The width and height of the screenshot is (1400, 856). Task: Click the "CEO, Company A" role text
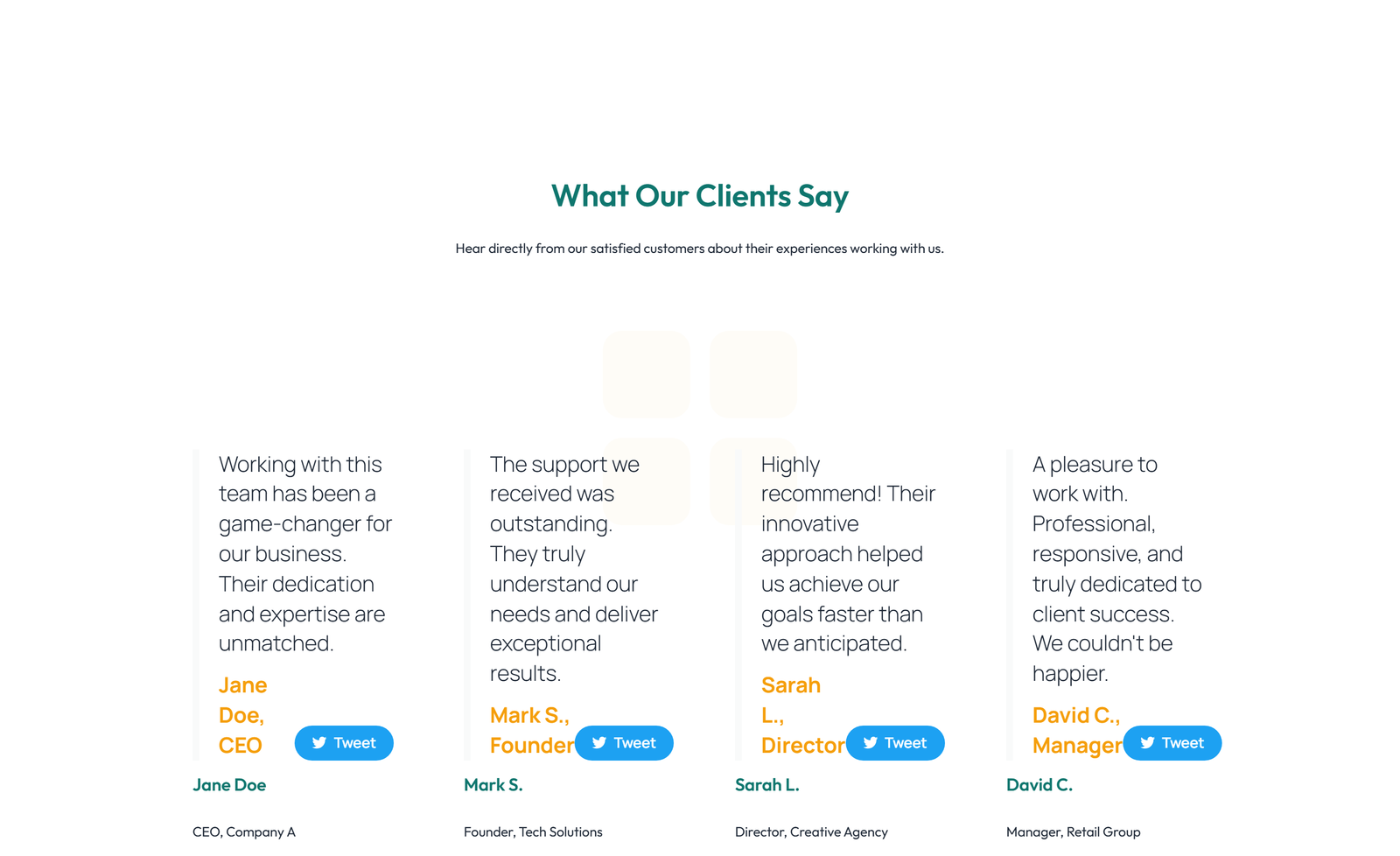(x=244, y=831)
